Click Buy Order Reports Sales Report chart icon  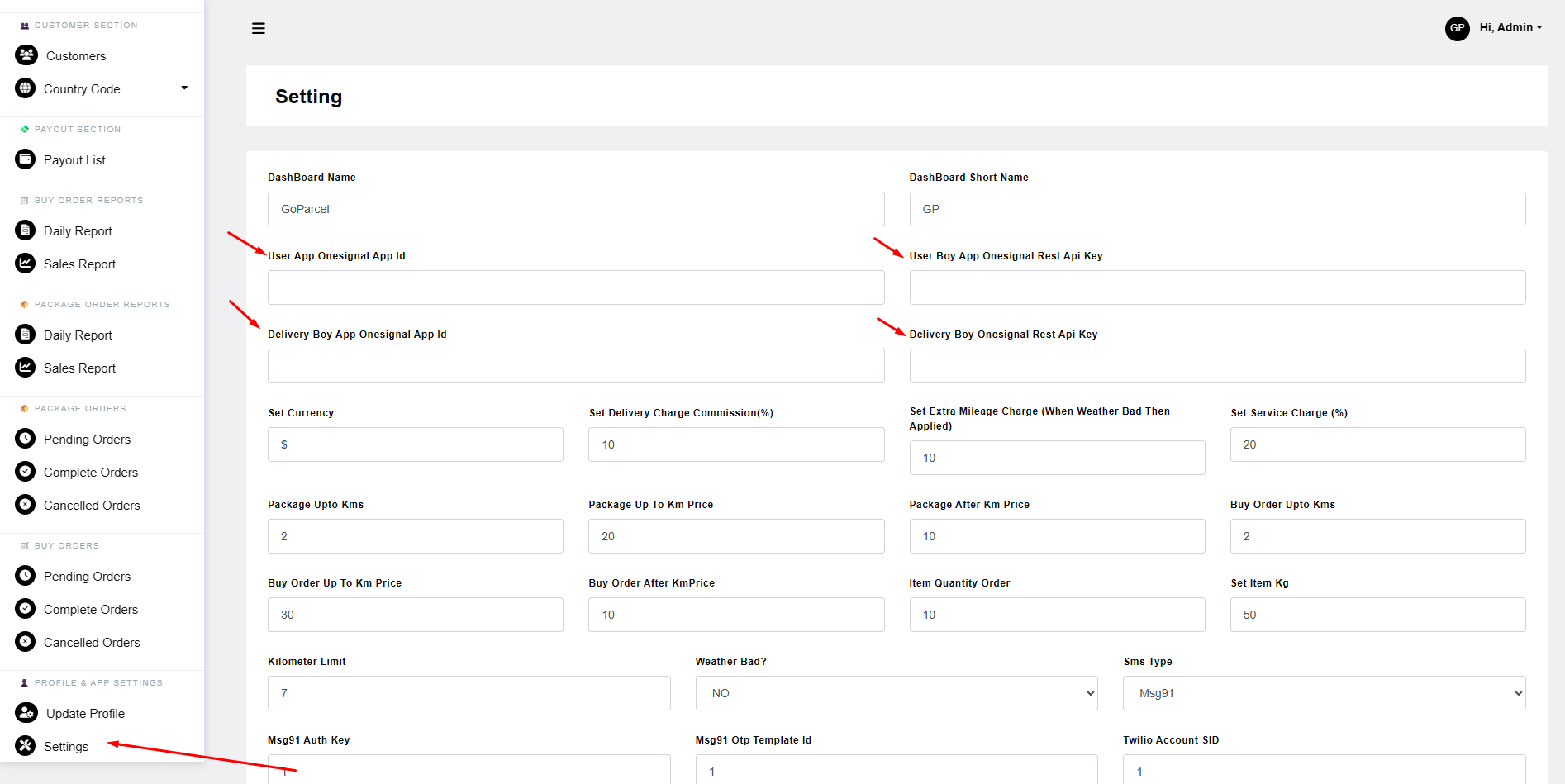click(x=26, y=264)
